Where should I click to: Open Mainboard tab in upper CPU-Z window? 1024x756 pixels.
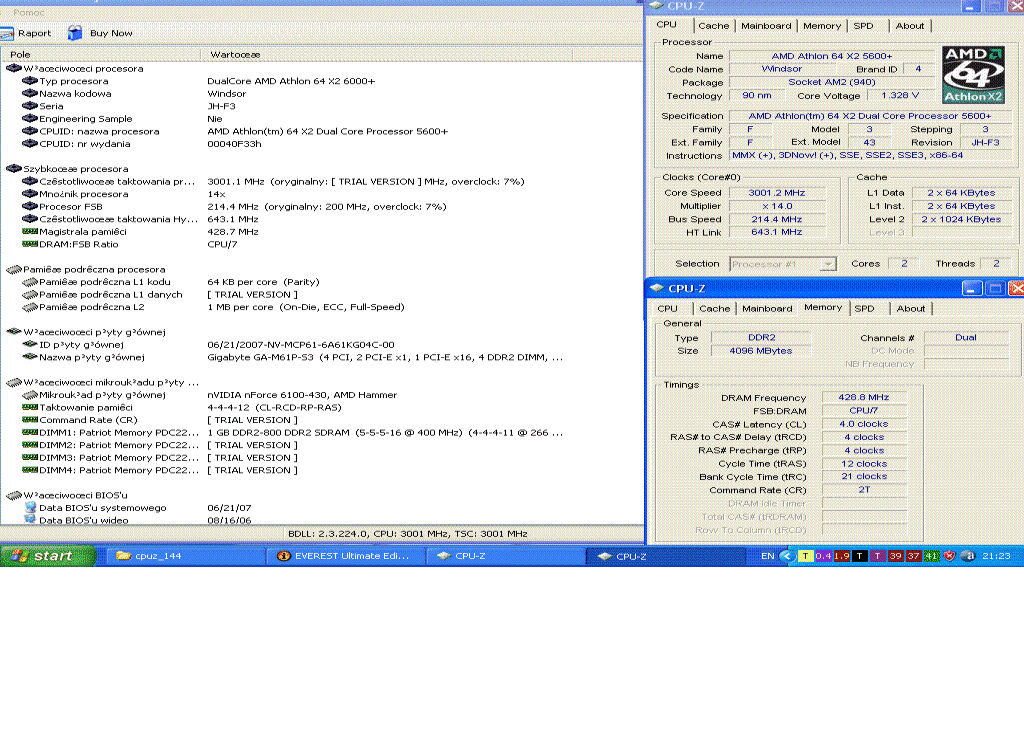pos(766,25)
